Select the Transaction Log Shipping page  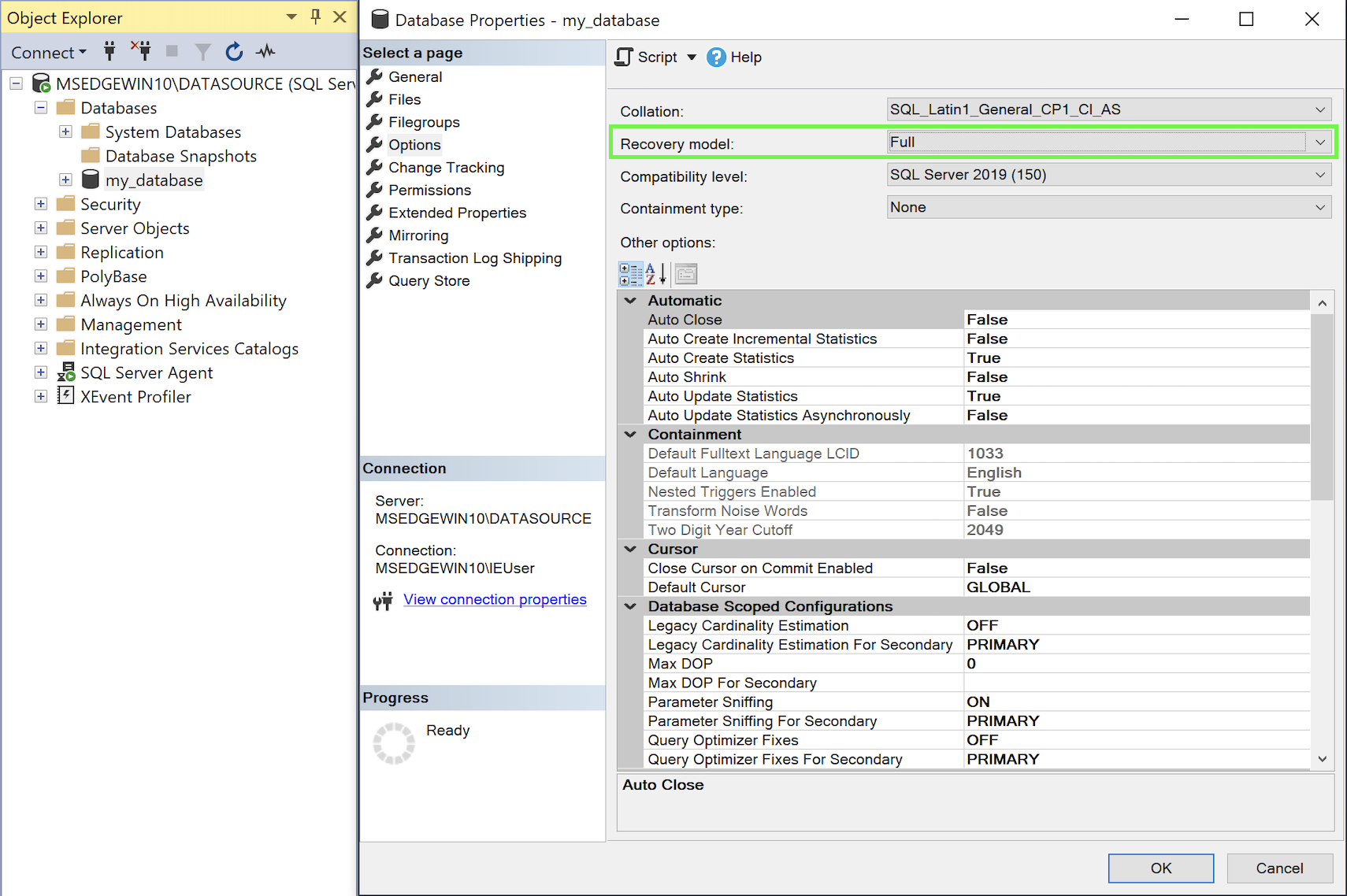(x=474, y=257)
